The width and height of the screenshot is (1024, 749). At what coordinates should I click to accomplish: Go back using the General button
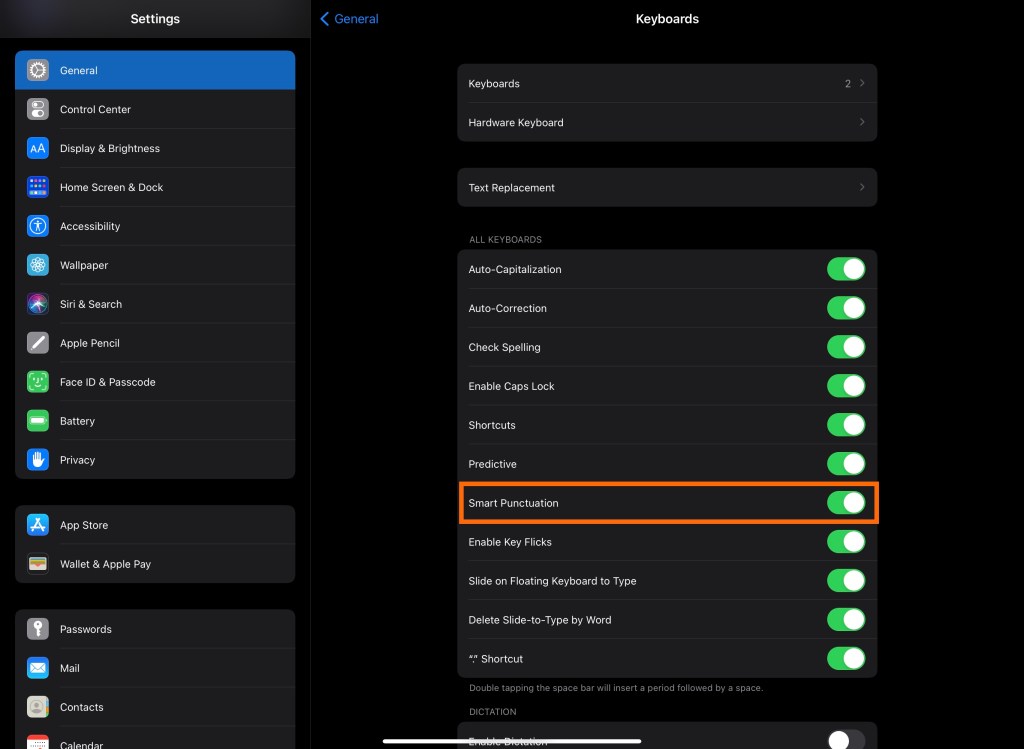(x=348, y=18)
